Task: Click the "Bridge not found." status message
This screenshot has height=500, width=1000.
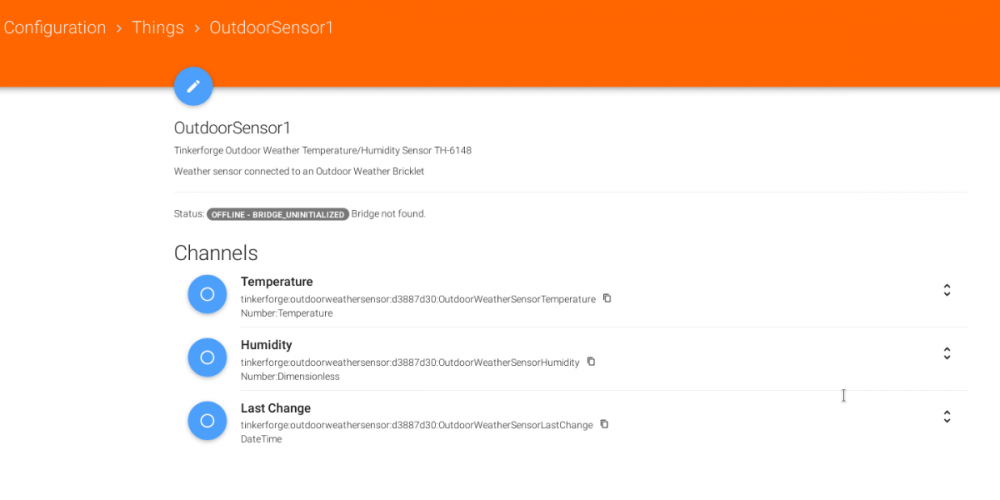Action: click(388, 214)
